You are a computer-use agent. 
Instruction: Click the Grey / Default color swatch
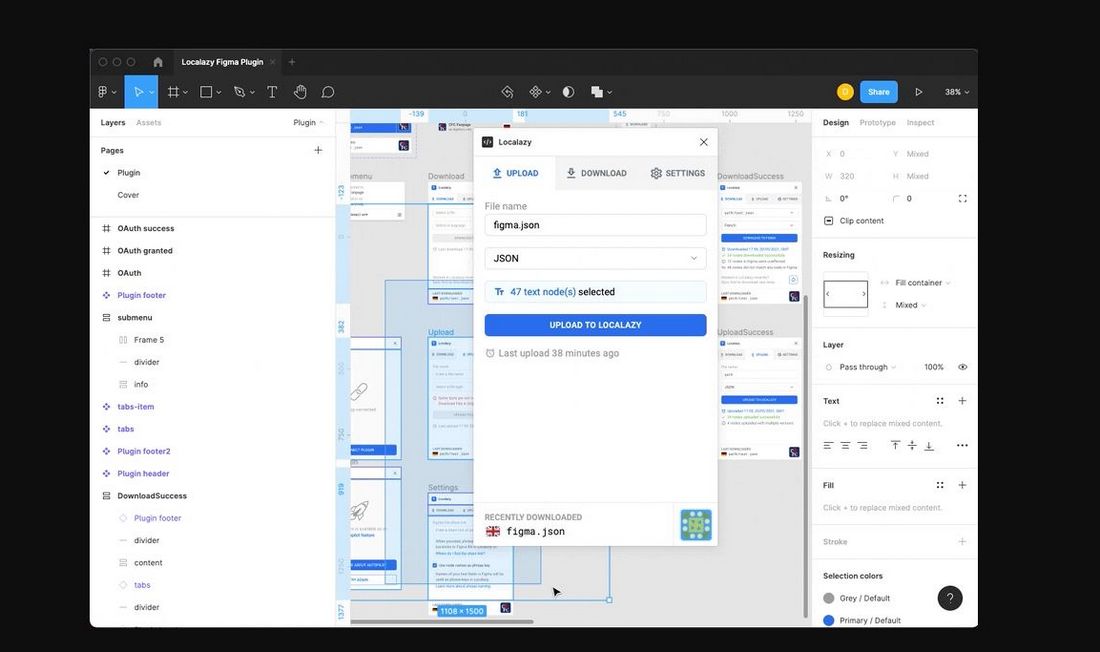(829, 598)
